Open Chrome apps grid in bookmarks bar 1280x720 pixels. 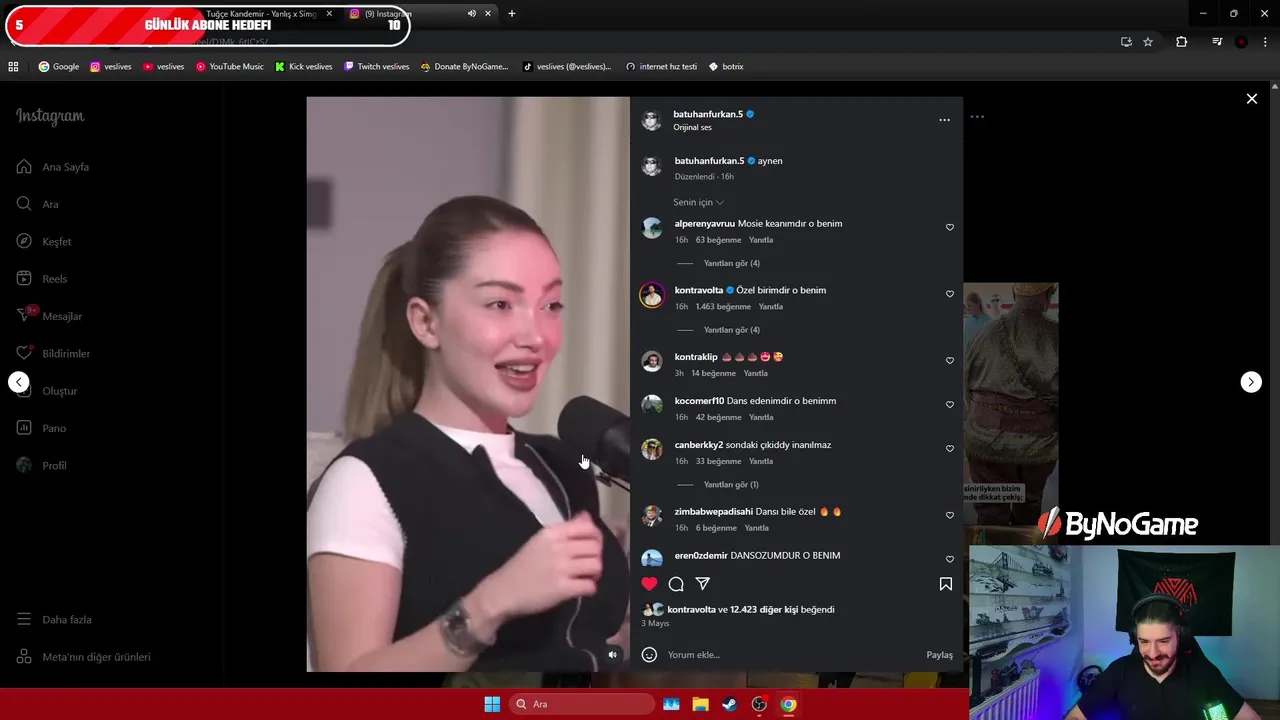coord(13,67)
